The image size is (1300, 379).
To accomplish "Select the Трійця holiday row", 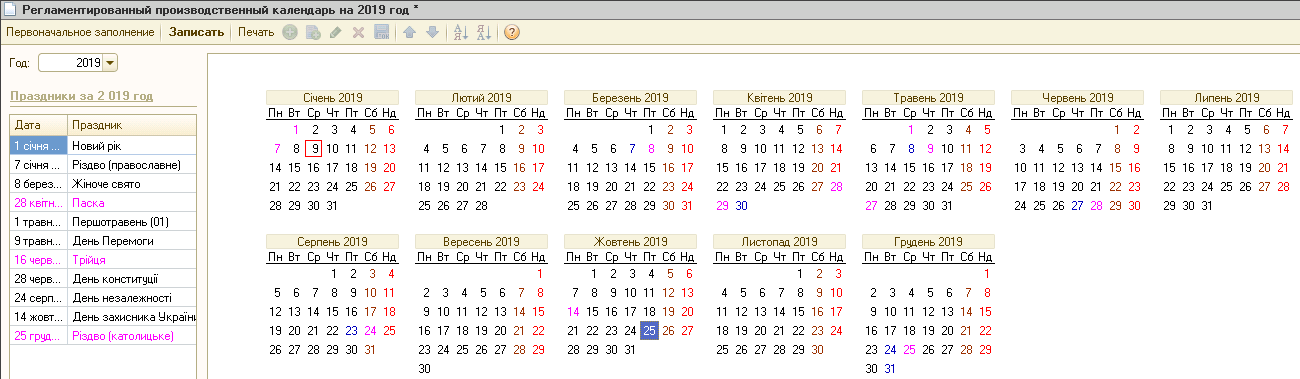I will (103, 260).
